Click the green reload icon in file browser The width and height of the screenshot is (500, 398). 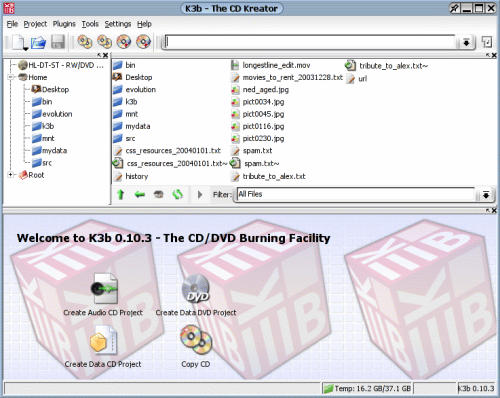tap(178, 194)
